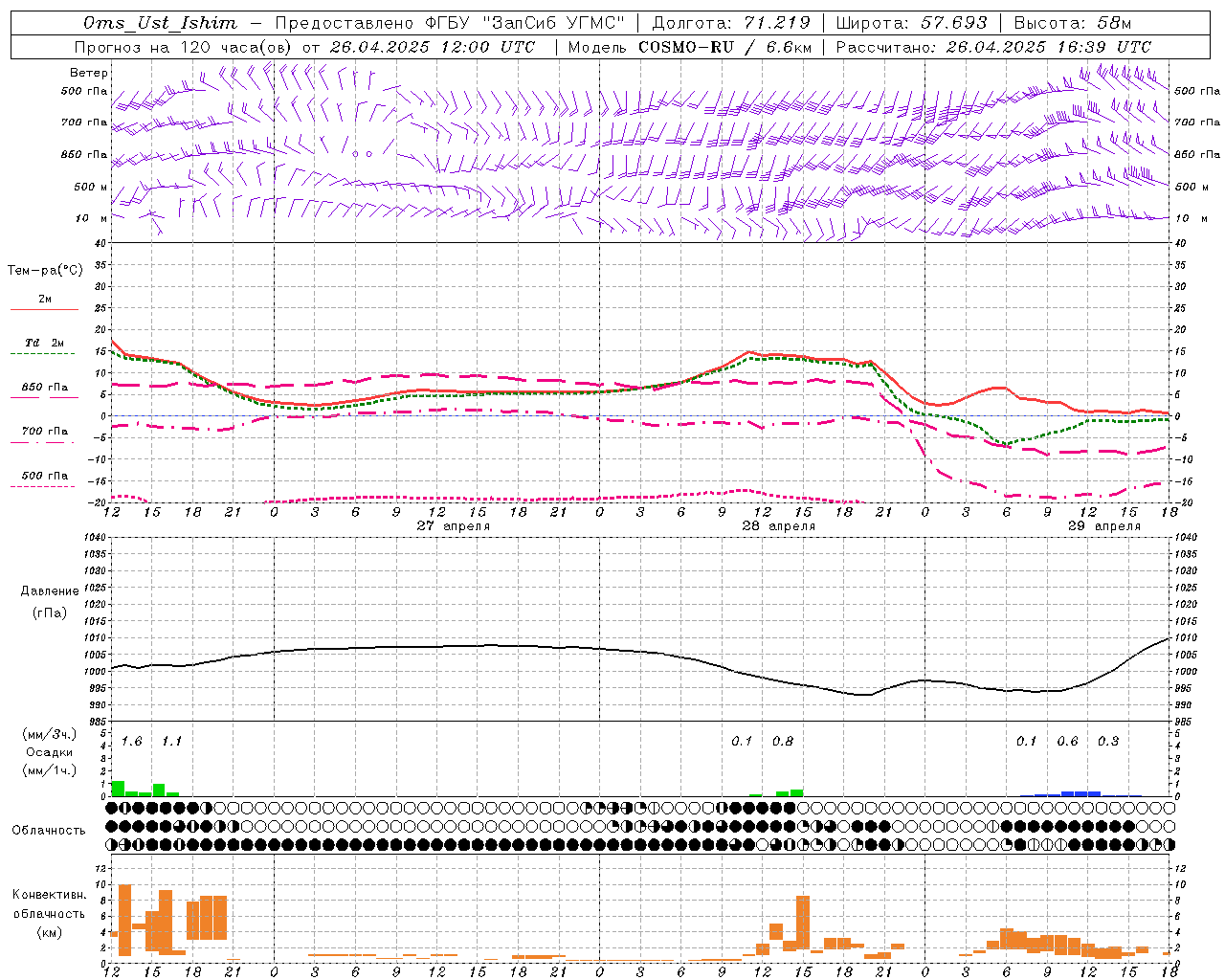Click the model name COSMO-RU / 6.6км
Image resolution: width=1225 pixels, height=980 pixels.
725,47
